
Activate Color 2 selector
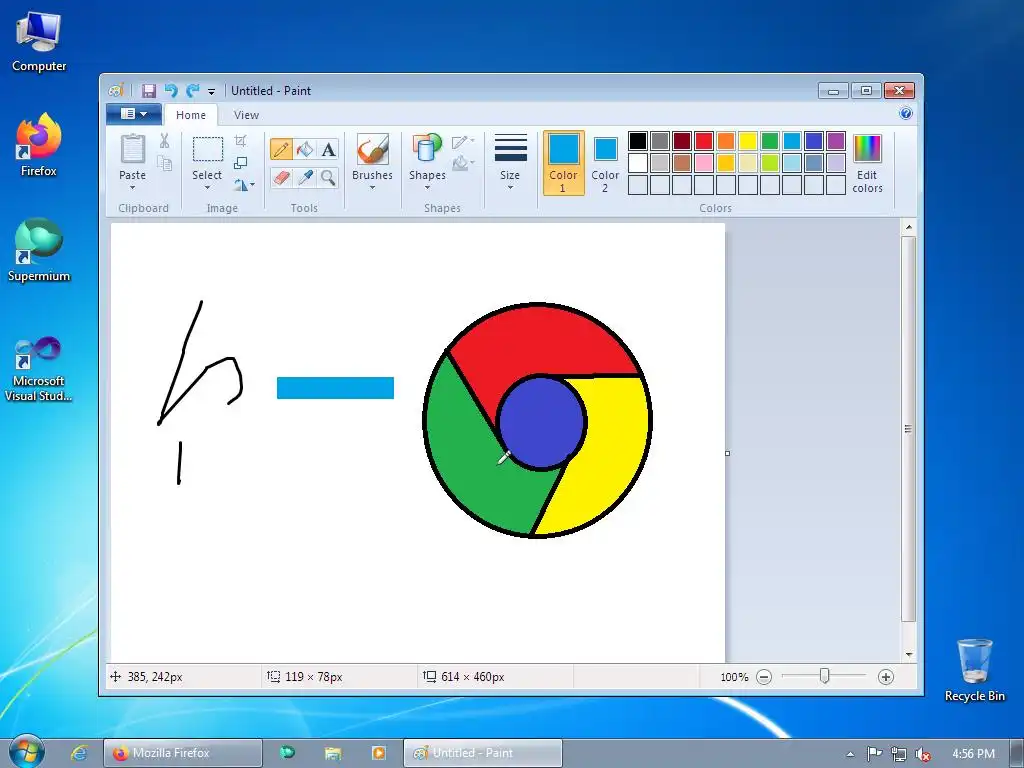[605, 163]
